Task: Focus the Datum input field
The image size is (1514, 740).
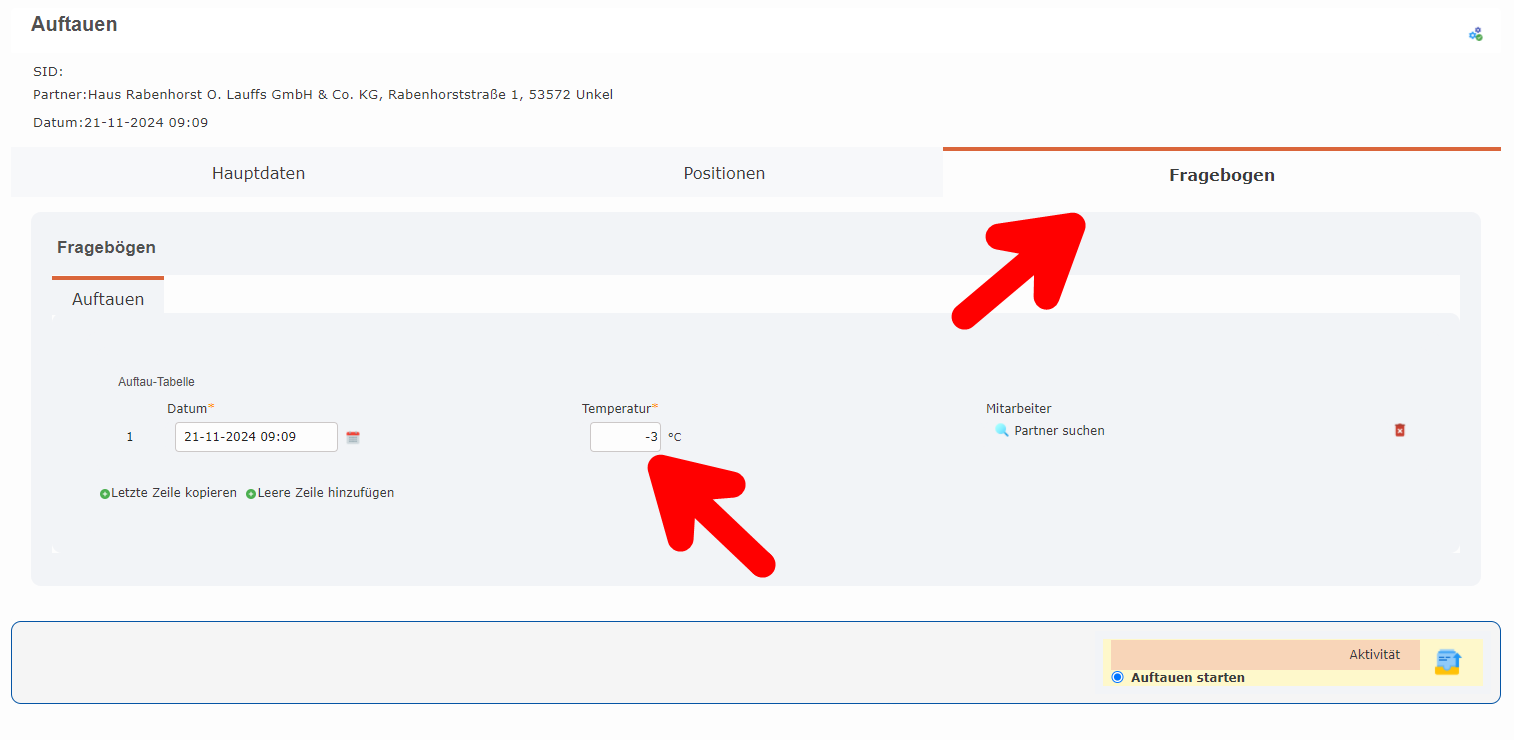Action: tap(256, 437)
